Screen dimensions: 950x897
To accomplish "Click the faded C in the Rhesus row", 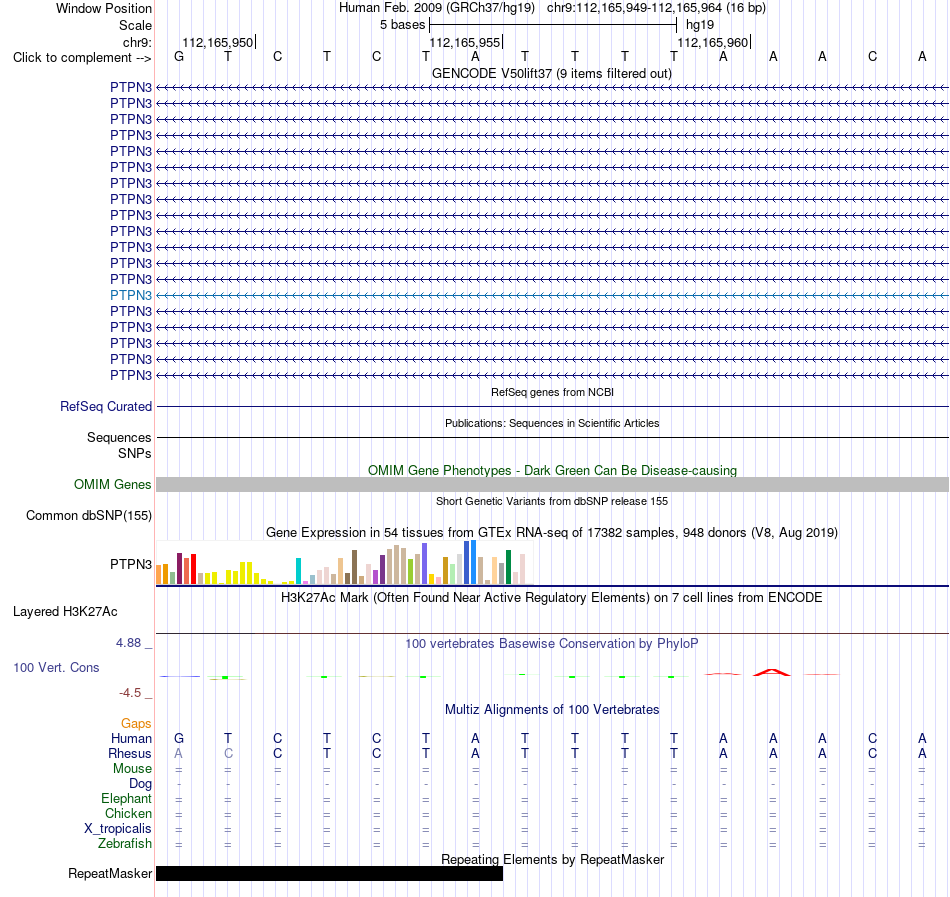I will (x=228, y=753).
